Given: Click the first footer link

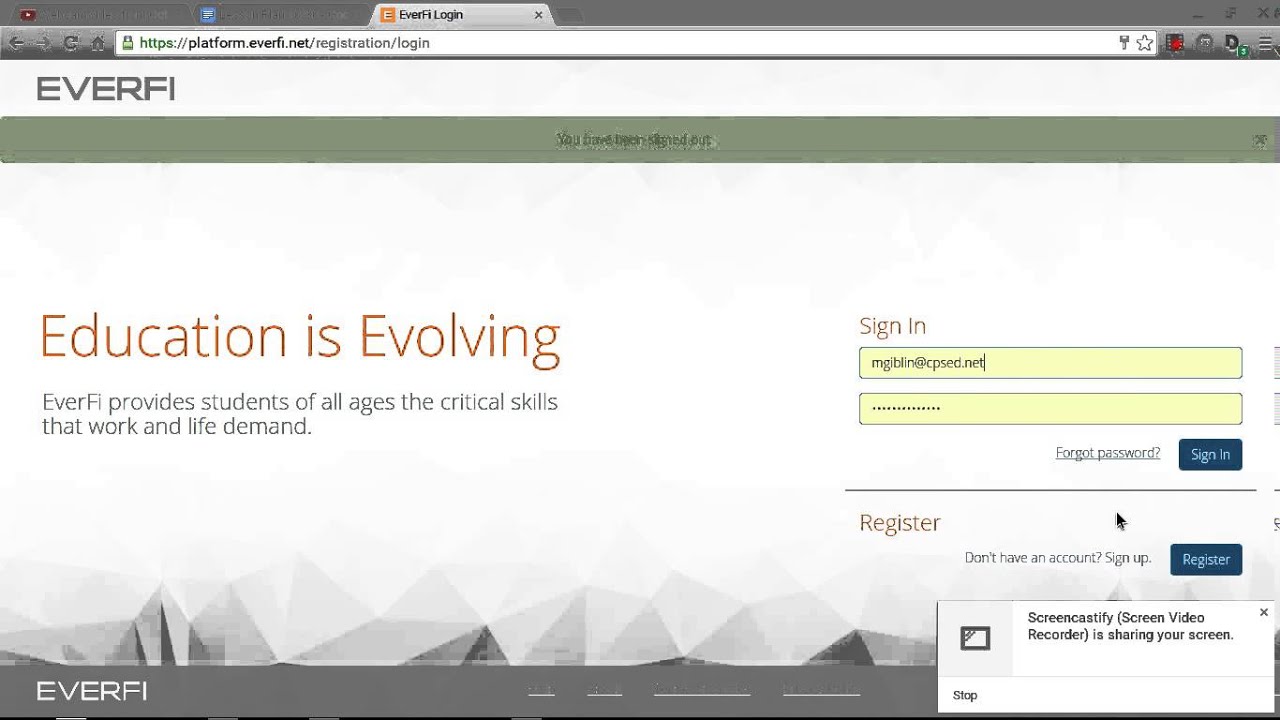Looking at the screenshot, I should pyautogui.click(x=541, y=690).
